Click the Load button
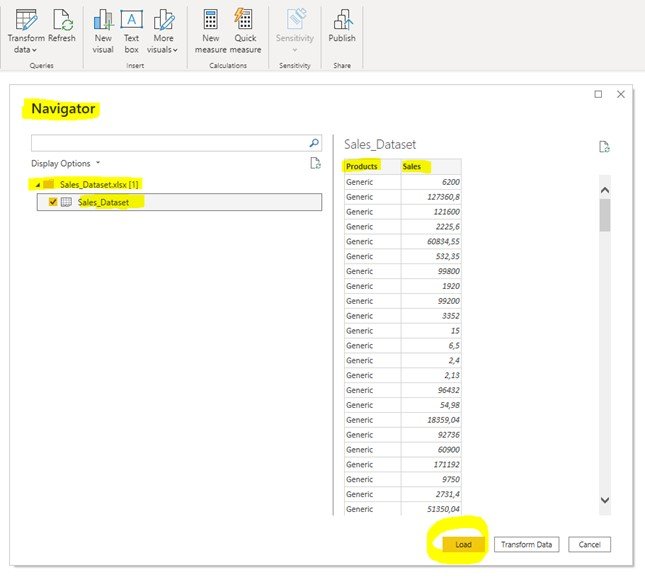The image size is (645, 582). coord(464,544)
